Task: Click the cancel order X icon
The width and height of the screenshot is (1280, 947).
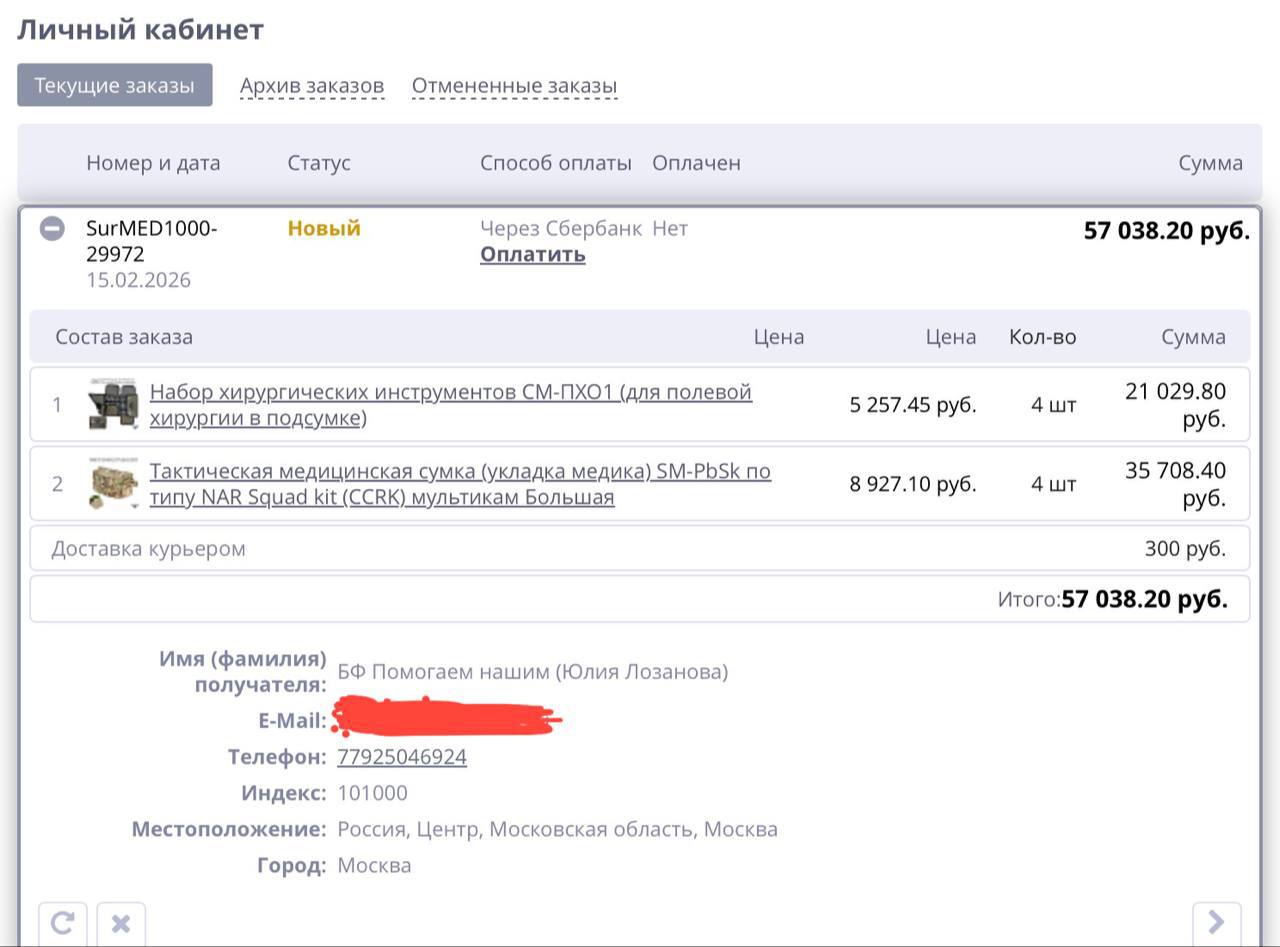Action: tap(120, 922)
